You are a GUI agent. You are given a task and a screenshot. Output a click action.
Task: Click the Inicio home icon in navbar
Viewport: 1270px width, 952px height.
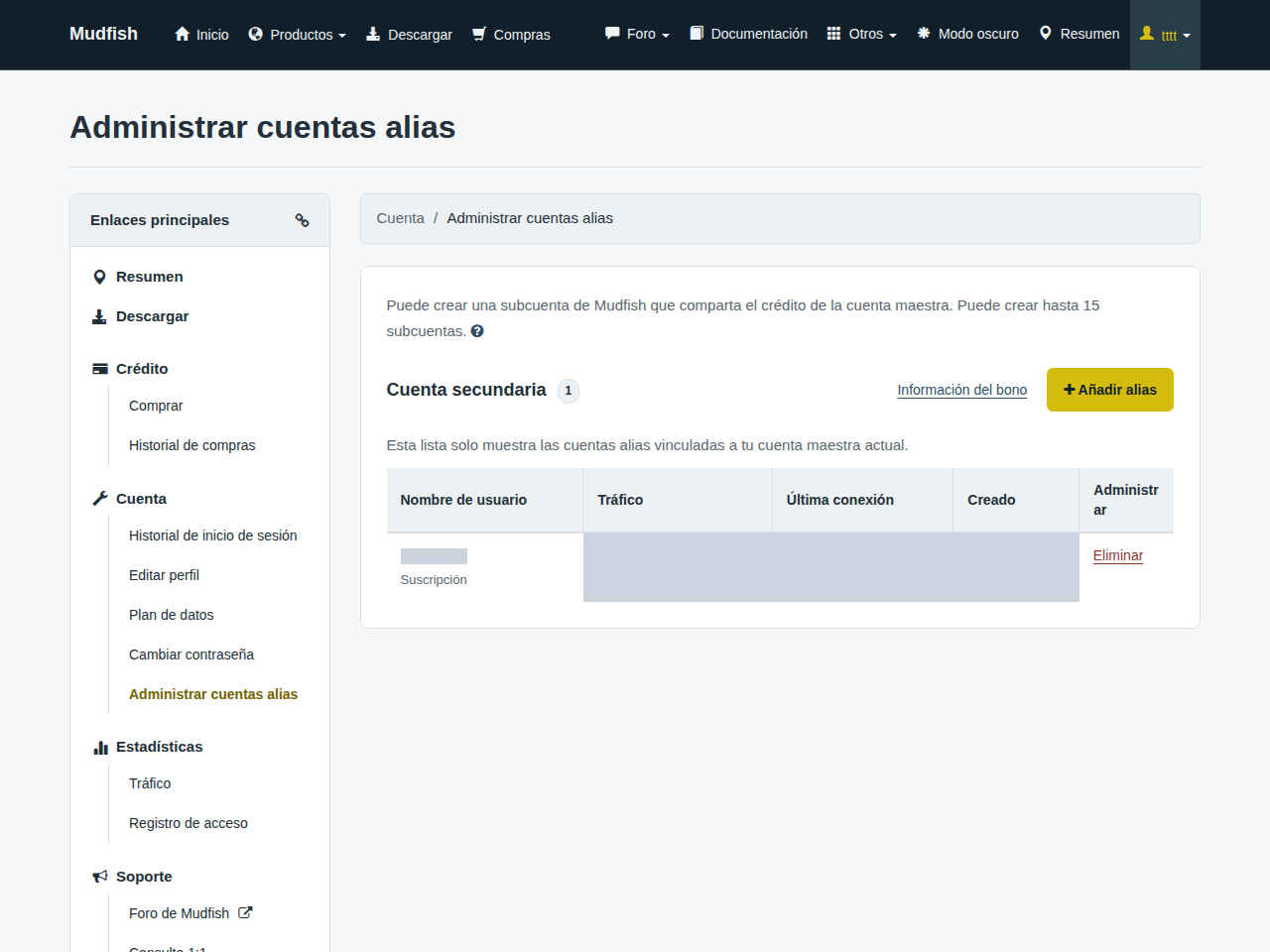(182, 34)
